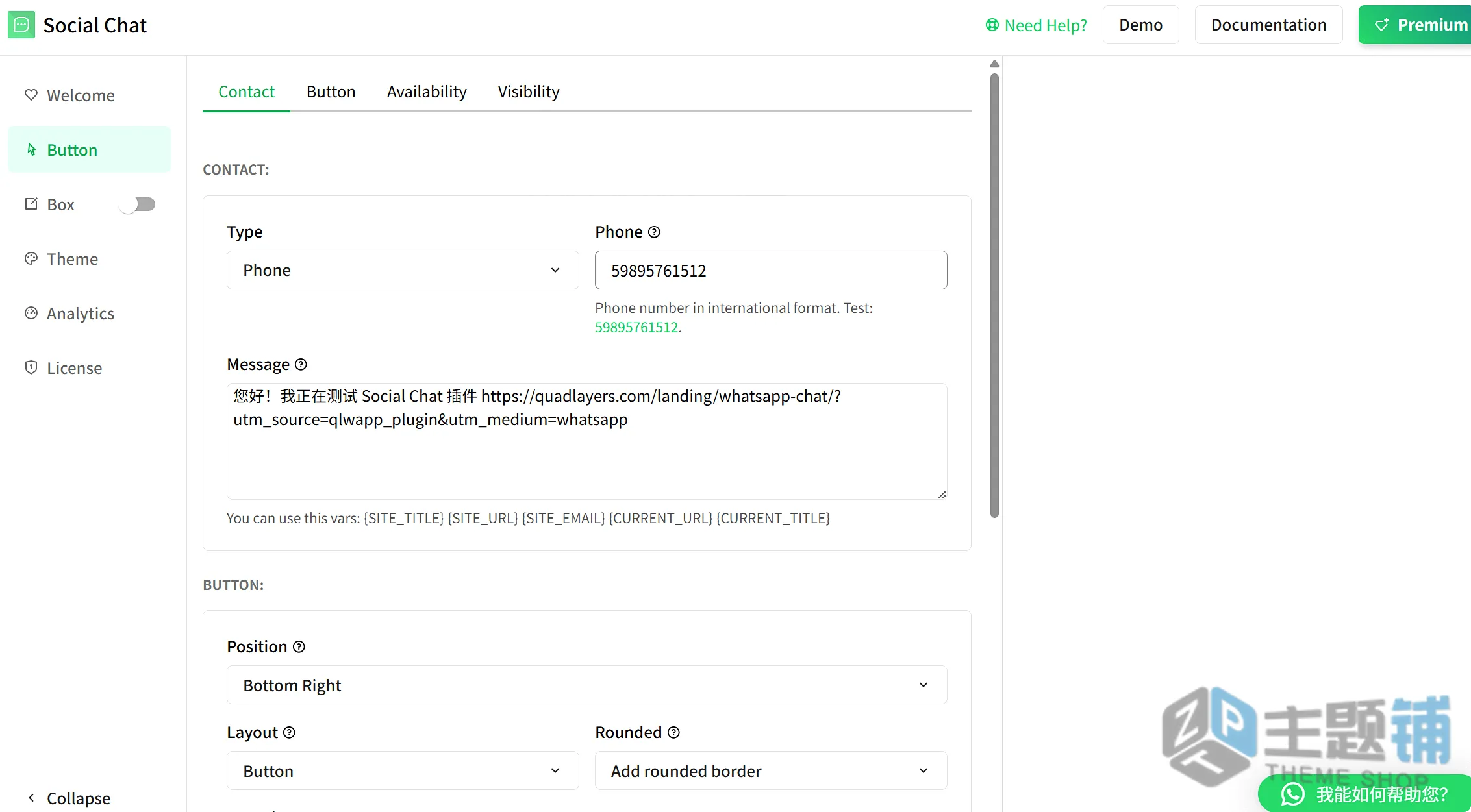1471x812 pixels.
Task: Click the Analytics gauge icon
Action: click(x=31, y=313)
